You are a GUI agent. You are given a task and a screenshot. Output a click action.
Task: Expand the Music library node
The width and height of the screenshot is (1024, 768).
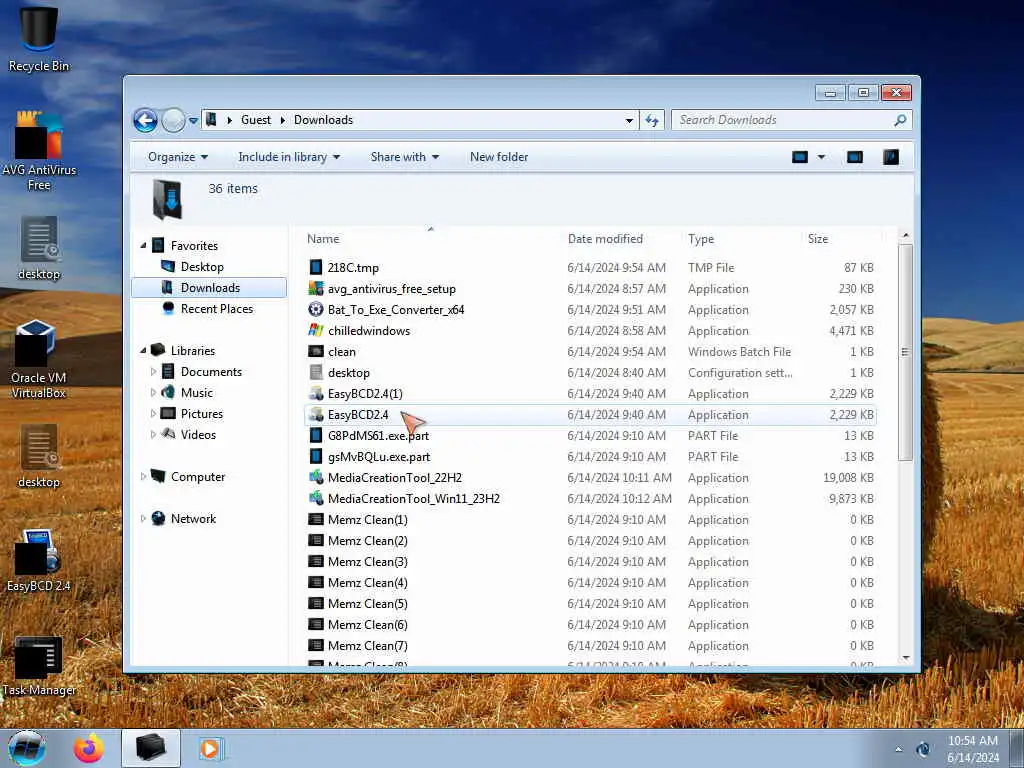coord(153,392)
